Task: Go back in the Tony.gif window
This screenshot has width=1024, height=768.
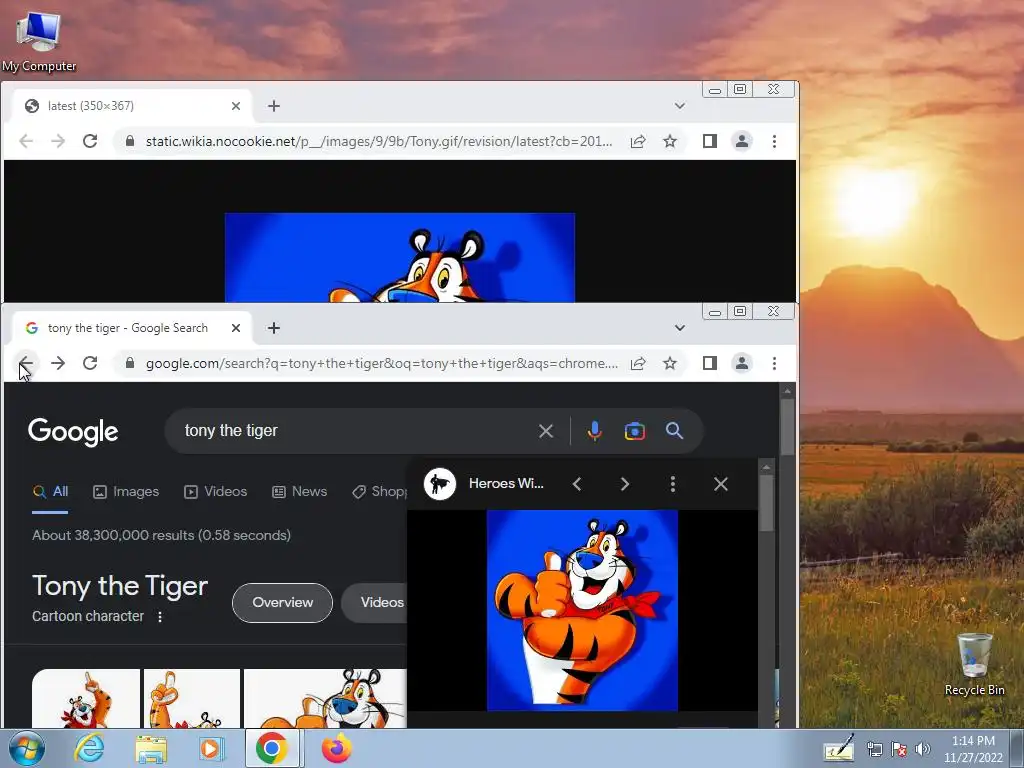Action: tap(26, 141)
